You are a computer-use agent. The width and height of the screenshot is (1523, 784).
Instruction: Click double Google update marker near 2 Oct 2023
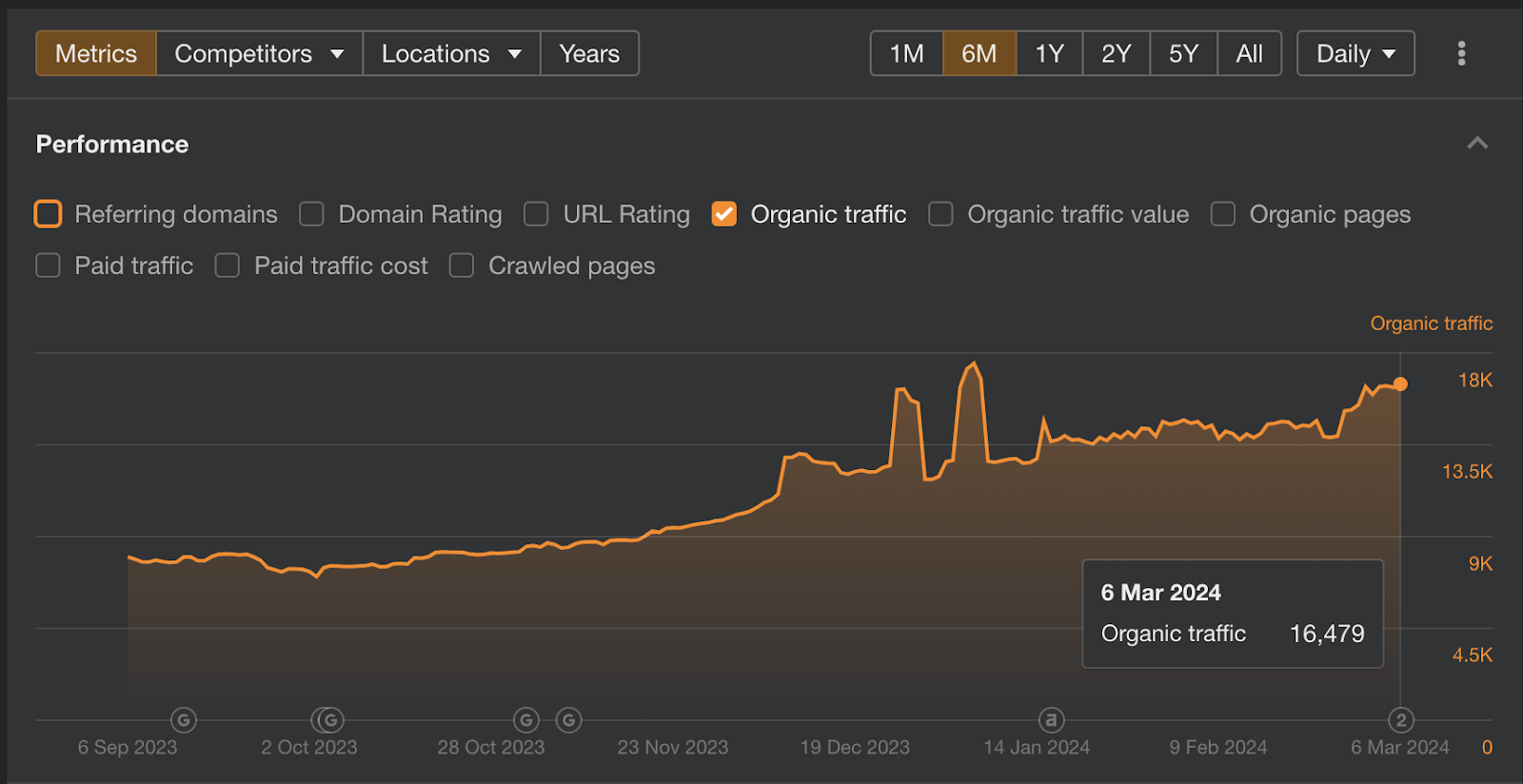click(x=327, y=720)
